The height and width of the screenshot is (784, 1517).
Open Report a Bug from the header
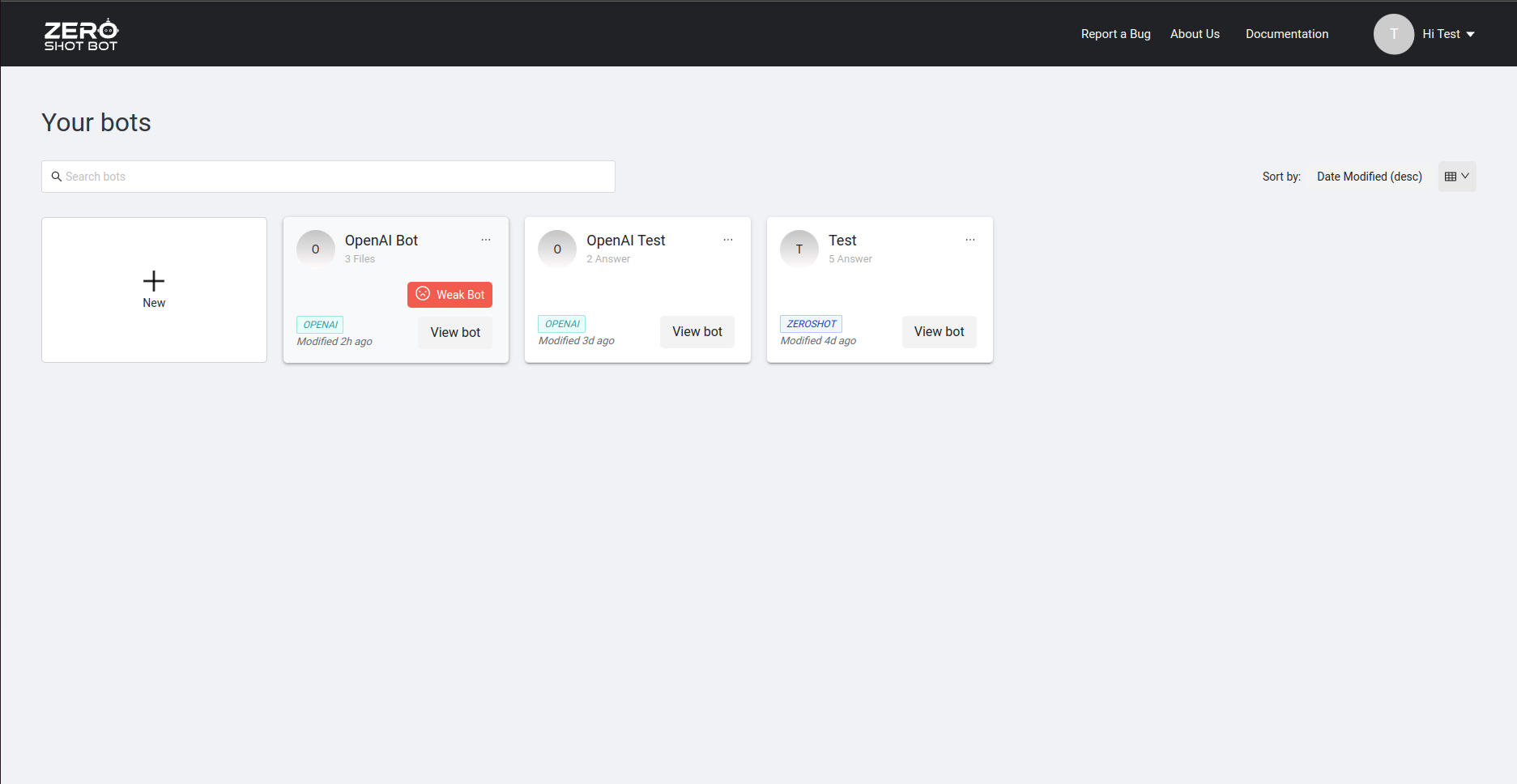[x=1115, y=34]
